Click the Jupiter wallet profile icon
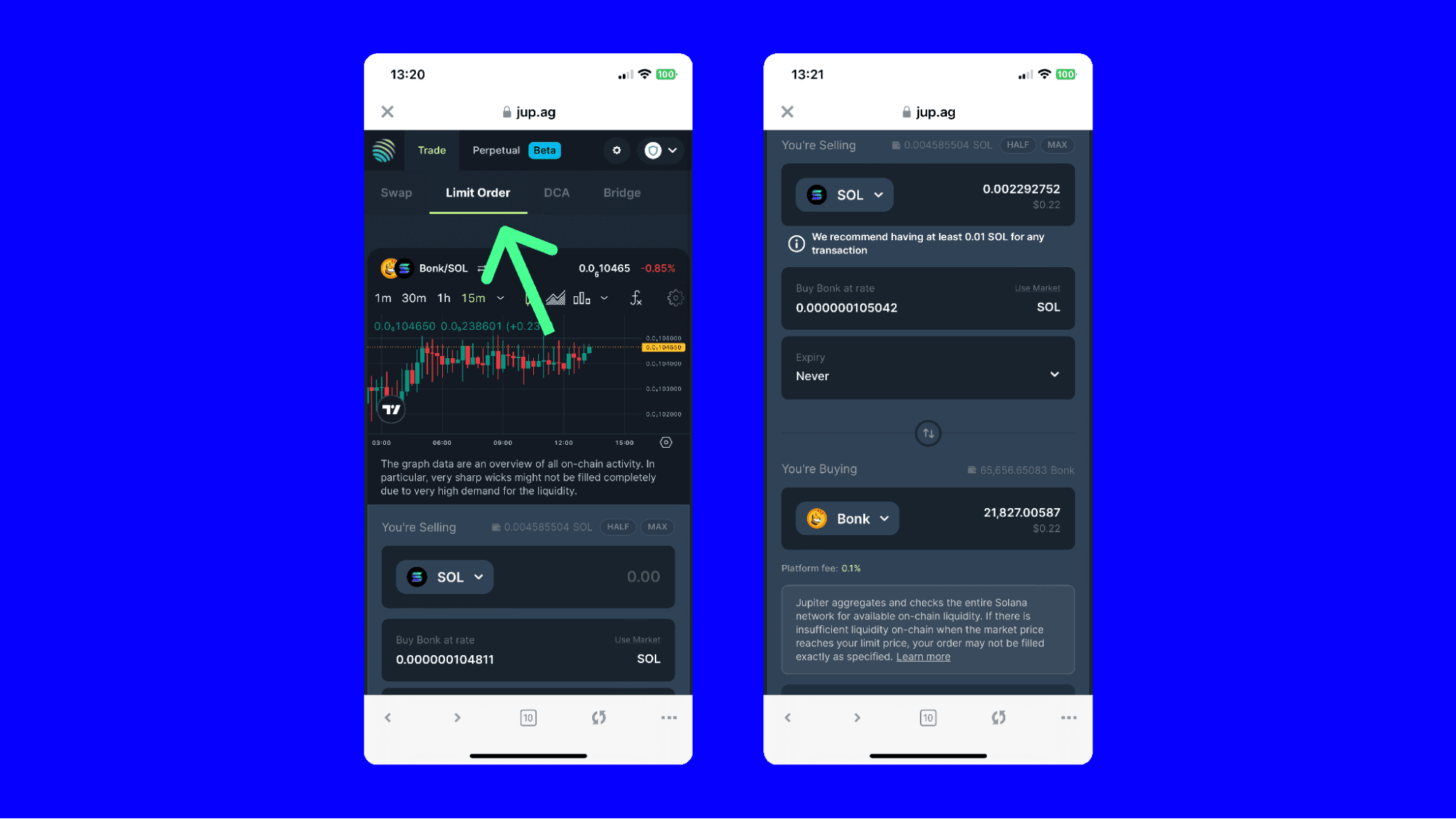Image resolution: width=1456 pixels, height=819 pixels. 653,150
